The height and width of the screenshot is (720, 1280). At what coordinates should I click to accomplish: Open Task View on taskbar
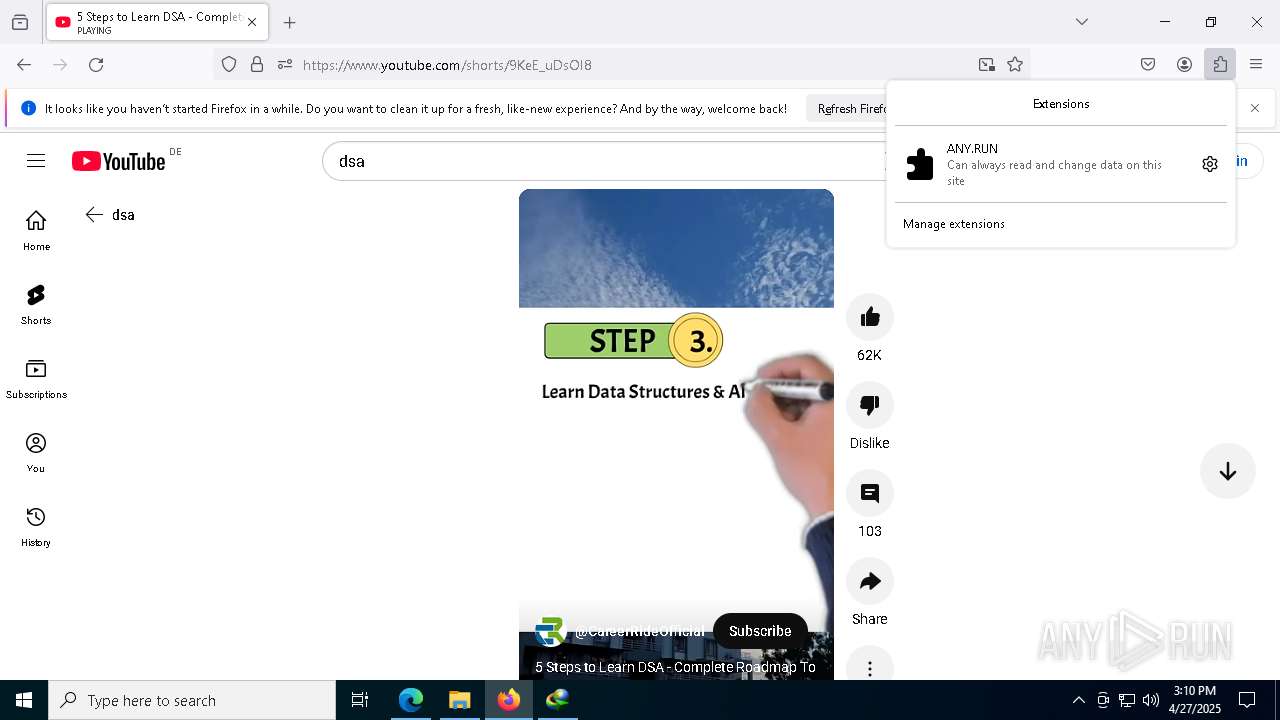[x=360, y=700]
